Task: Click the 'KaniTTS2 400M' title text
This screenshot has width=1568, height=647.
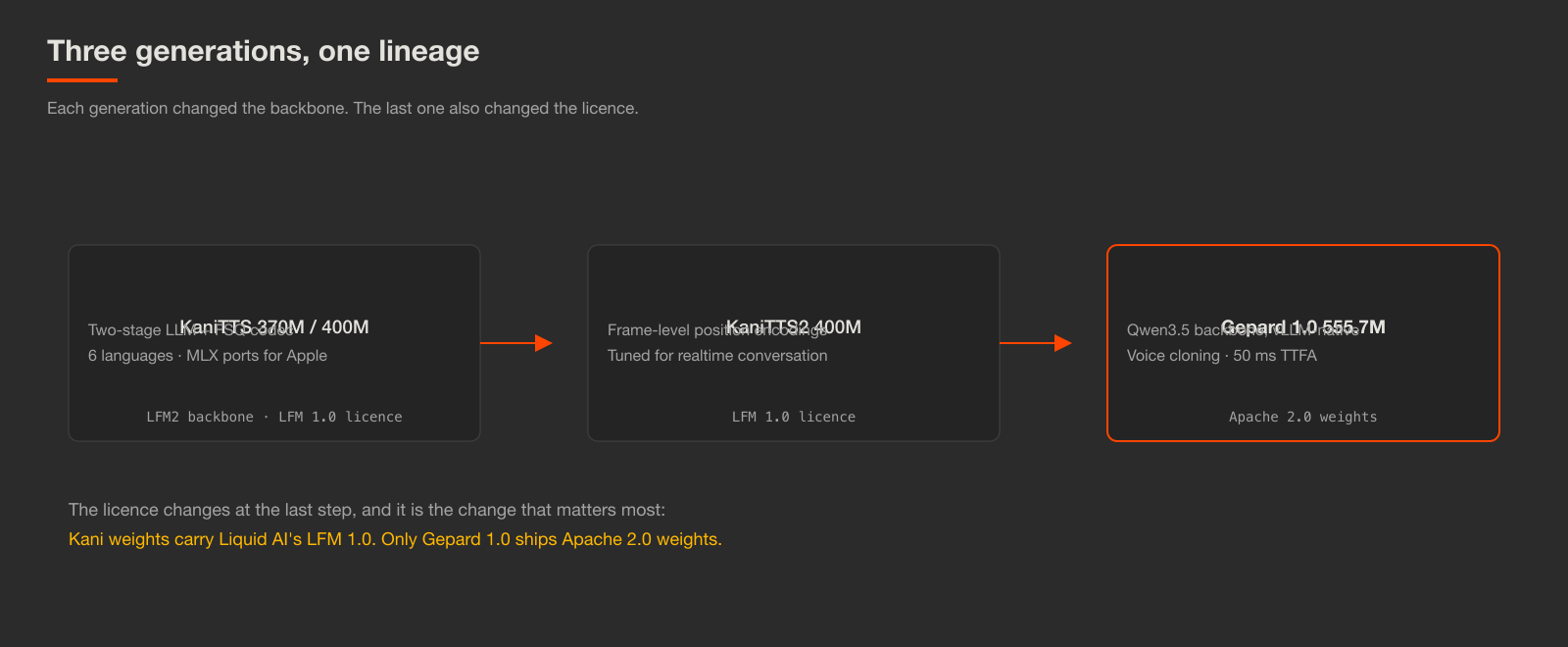Action: pos(794,326)
